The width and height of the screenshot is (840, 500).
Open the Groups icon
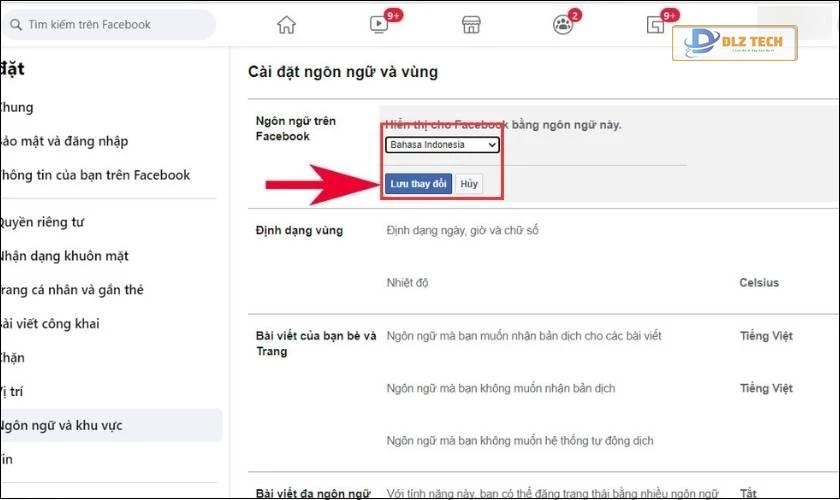pyautogui.click(x=562, y=25)
